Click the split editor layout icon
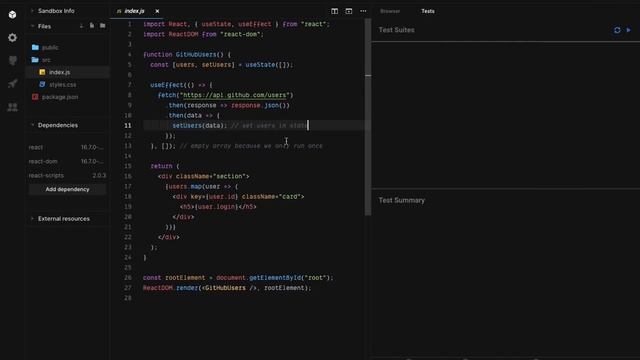The width and height of the screenshot is (640, 360). tap(334, 11)
